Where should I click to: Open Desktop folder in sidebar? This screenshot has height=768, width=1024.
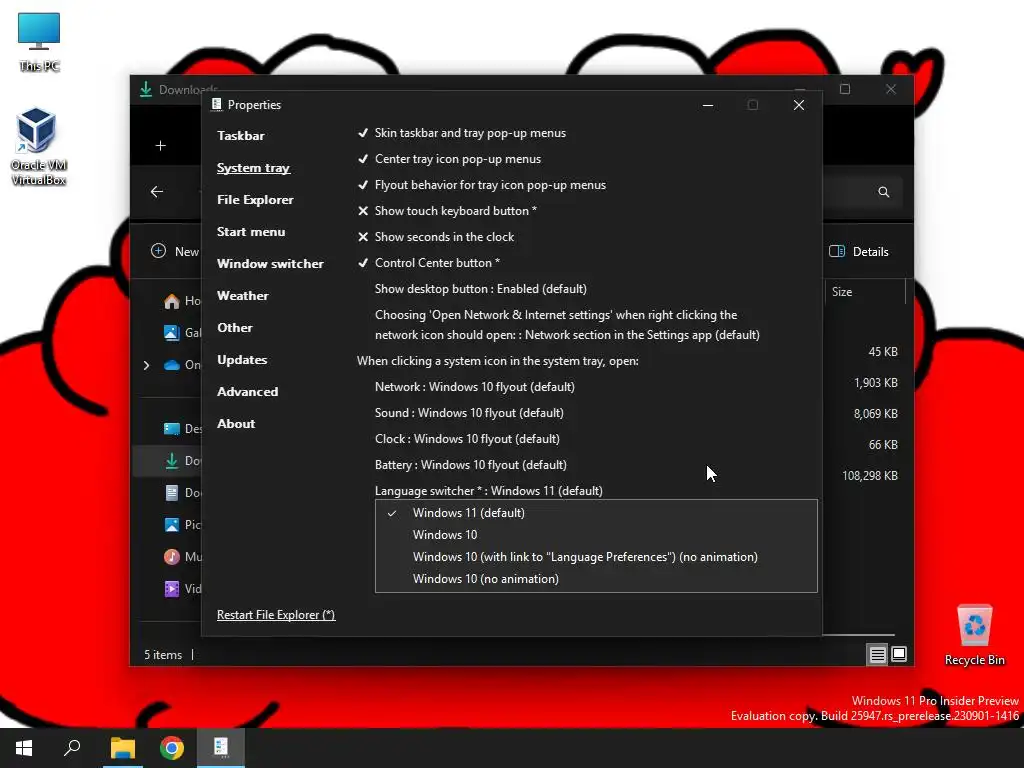(x=181, y=428)
